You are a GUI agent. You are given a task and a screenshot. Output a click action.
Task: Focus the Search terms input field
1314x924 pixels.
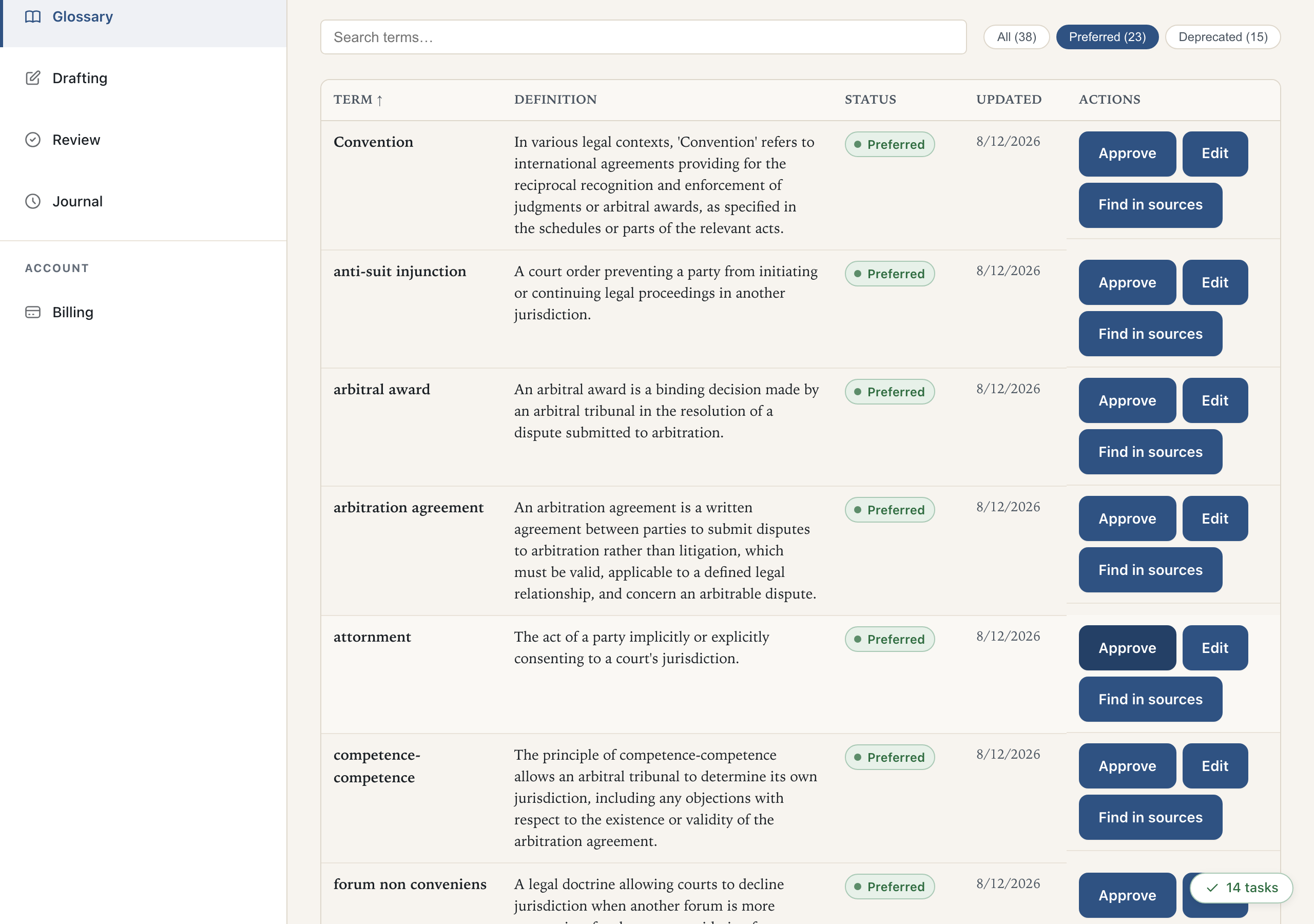(x=643, y=37)
